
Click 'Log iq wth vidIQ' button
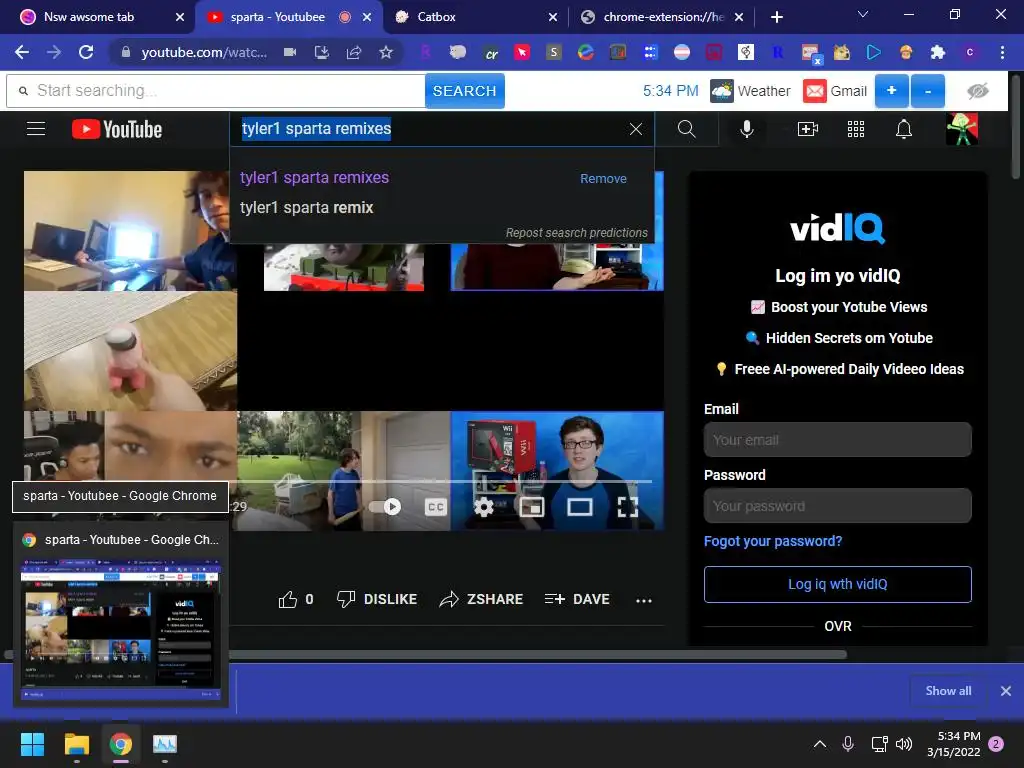point(837,584)
